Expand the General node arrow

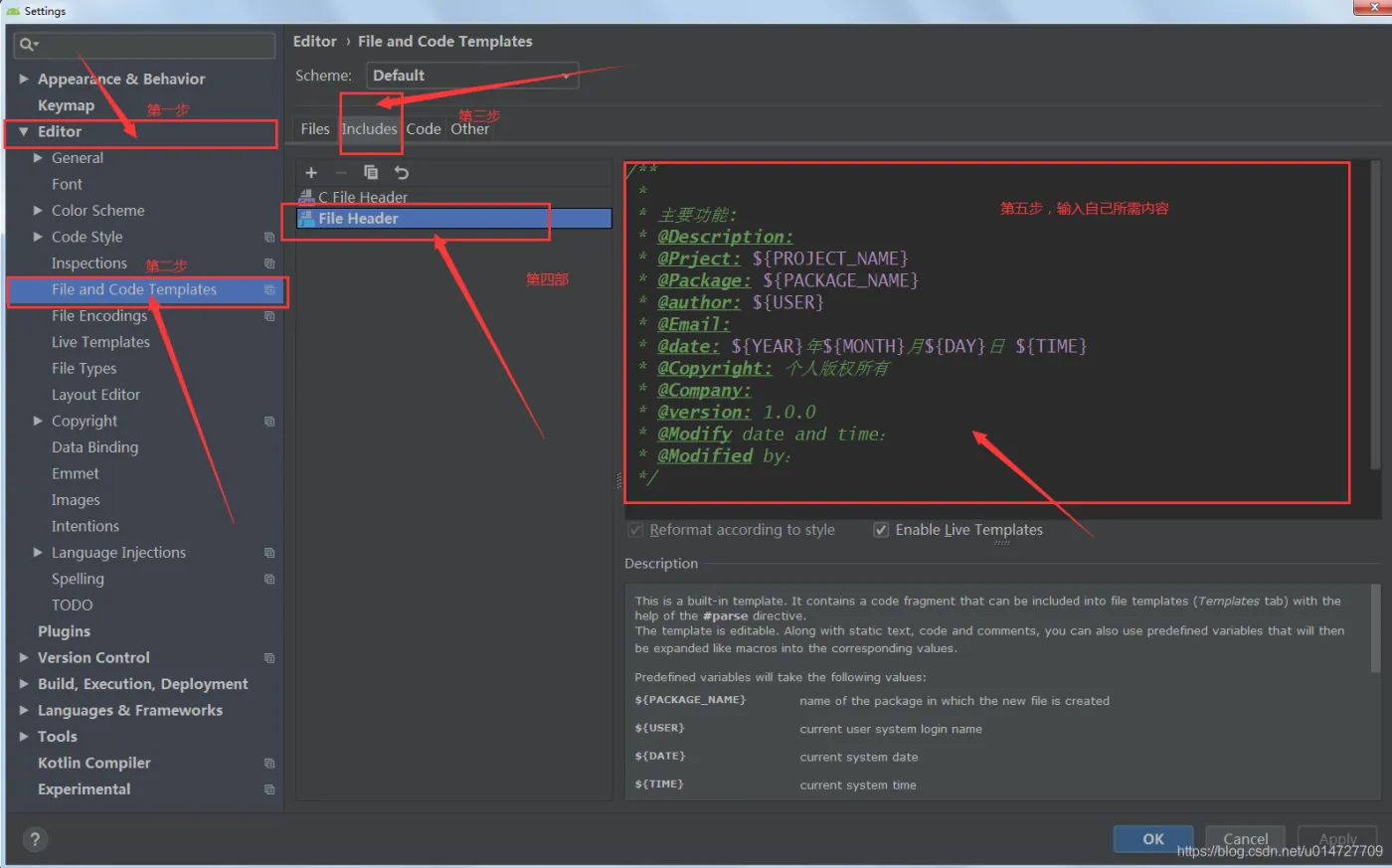tap(38, 158)
